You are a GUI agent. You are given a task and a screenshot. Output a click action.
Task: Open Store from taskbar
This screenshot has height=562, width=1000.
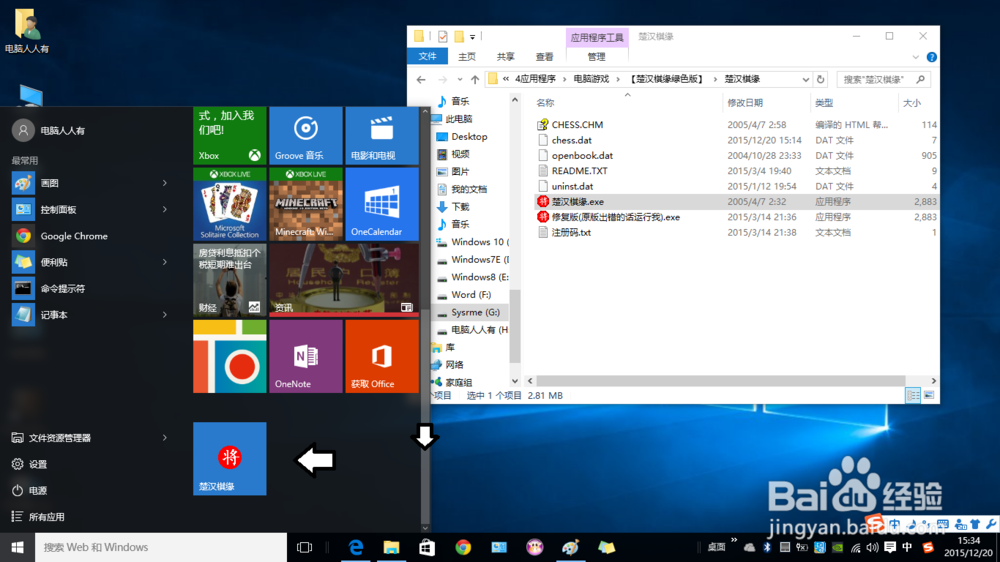coord(427,547)
